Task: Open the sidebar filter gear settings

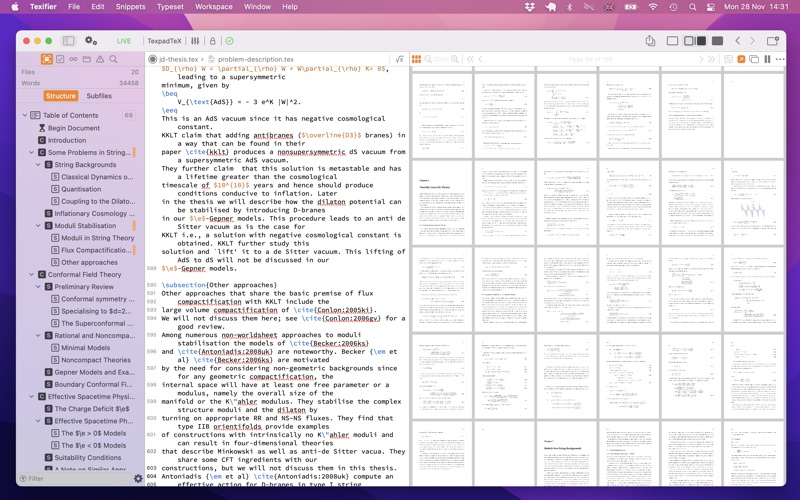Action: 138,479
